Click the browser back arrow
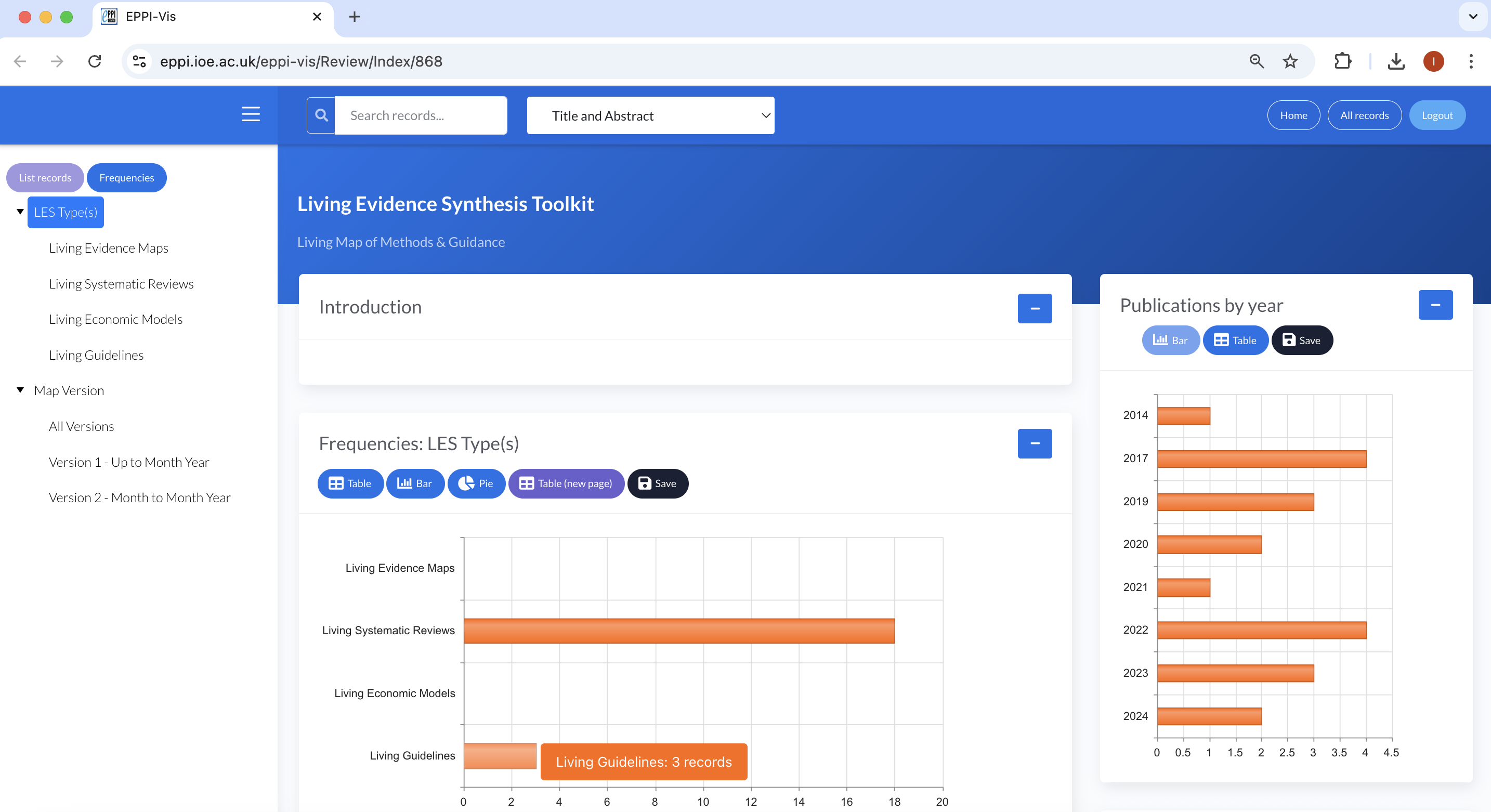 coord(20,61)
